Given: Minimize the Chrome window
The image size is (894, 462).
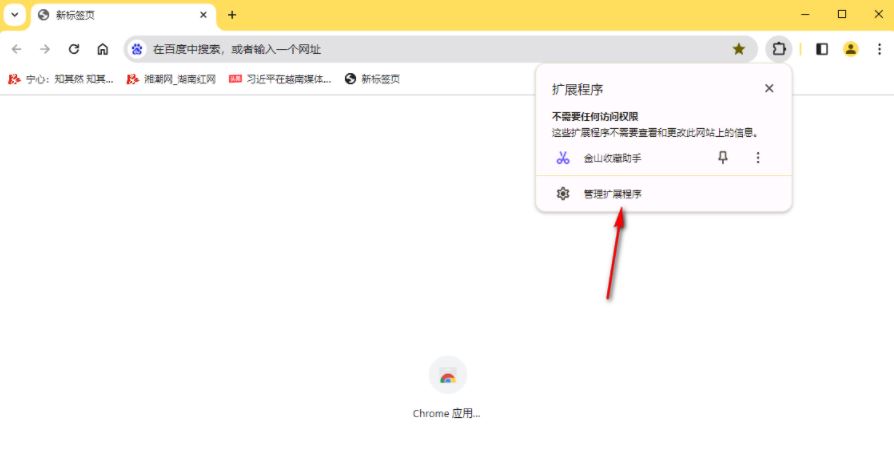Looking at the screenshot, I should pyautogui.click(x=805, y=15).
